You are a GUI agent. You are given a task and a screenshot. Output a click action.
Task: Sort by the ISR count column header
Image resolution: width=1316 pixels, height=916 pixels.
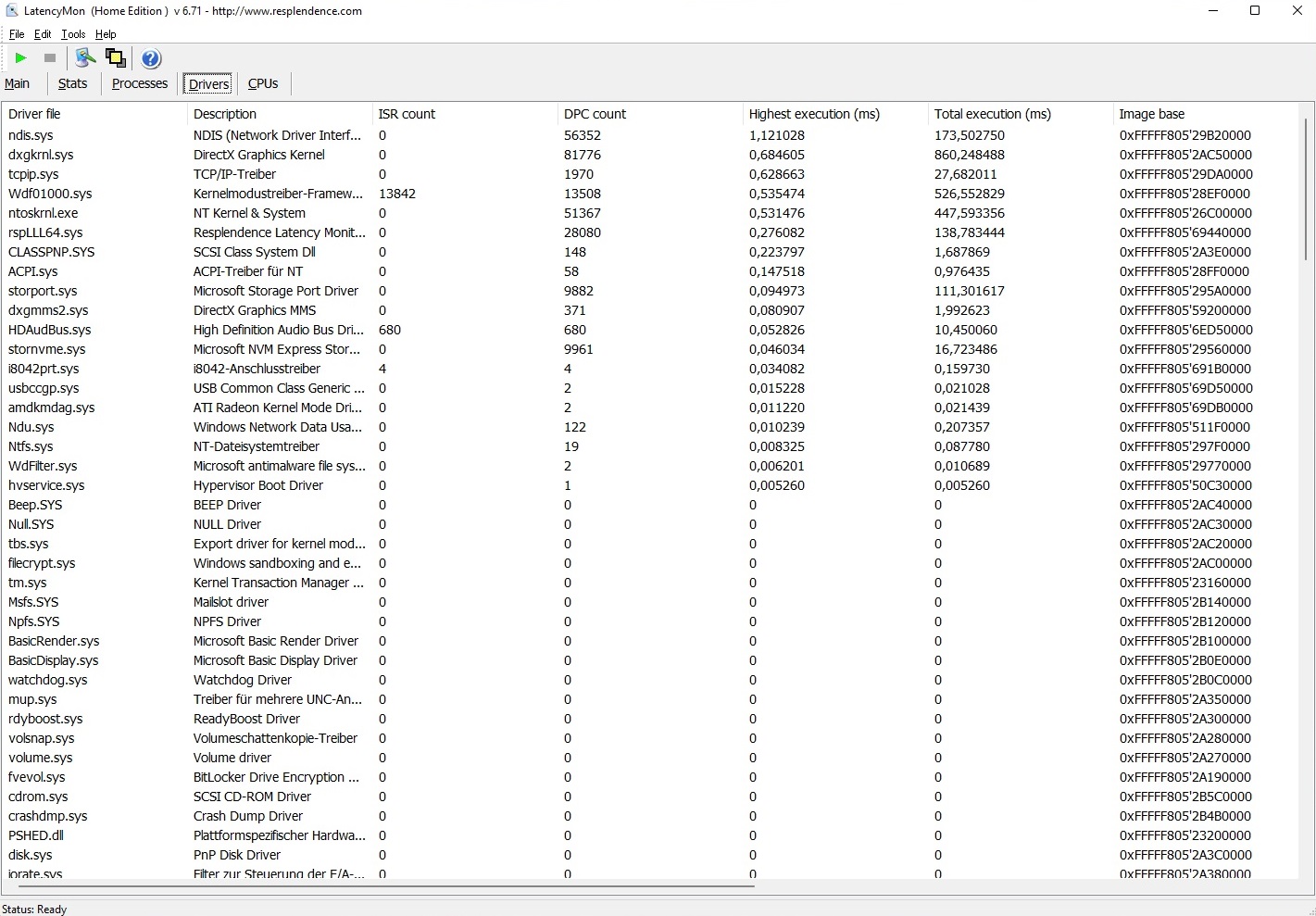click(x=464, y=114)
